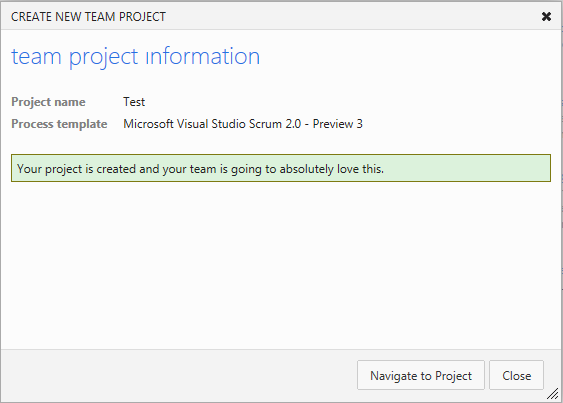The image size is (563, 403).
Task: Click the 'CREATE NEW TEAM PROJECT' title text
Action: pos(88,17)
